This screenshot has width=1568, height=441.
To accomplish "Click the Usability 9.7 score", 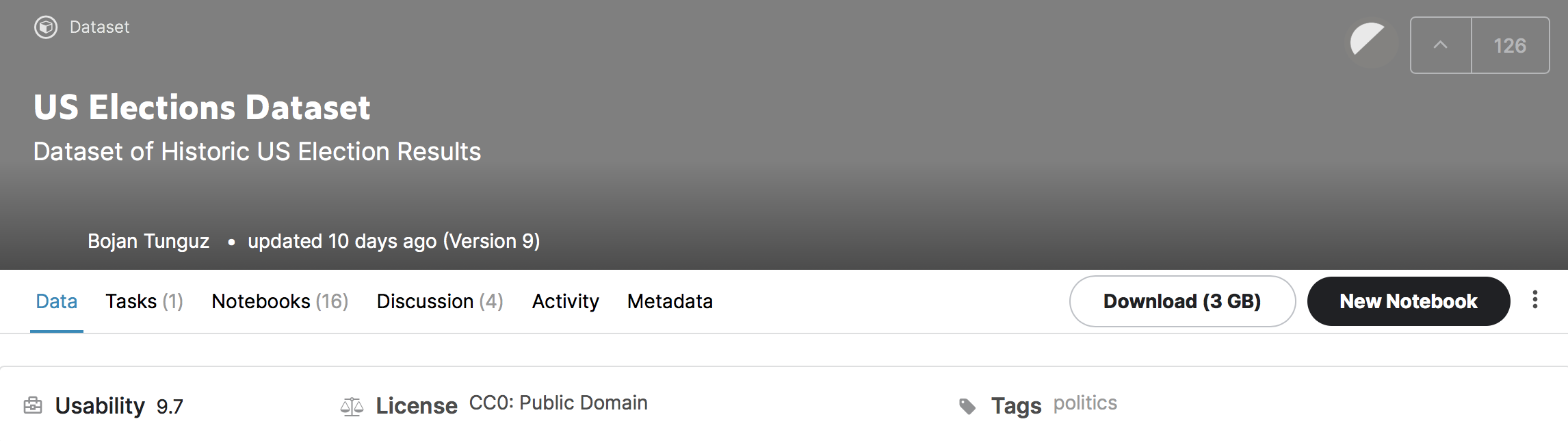I will [x=170, y=407].
